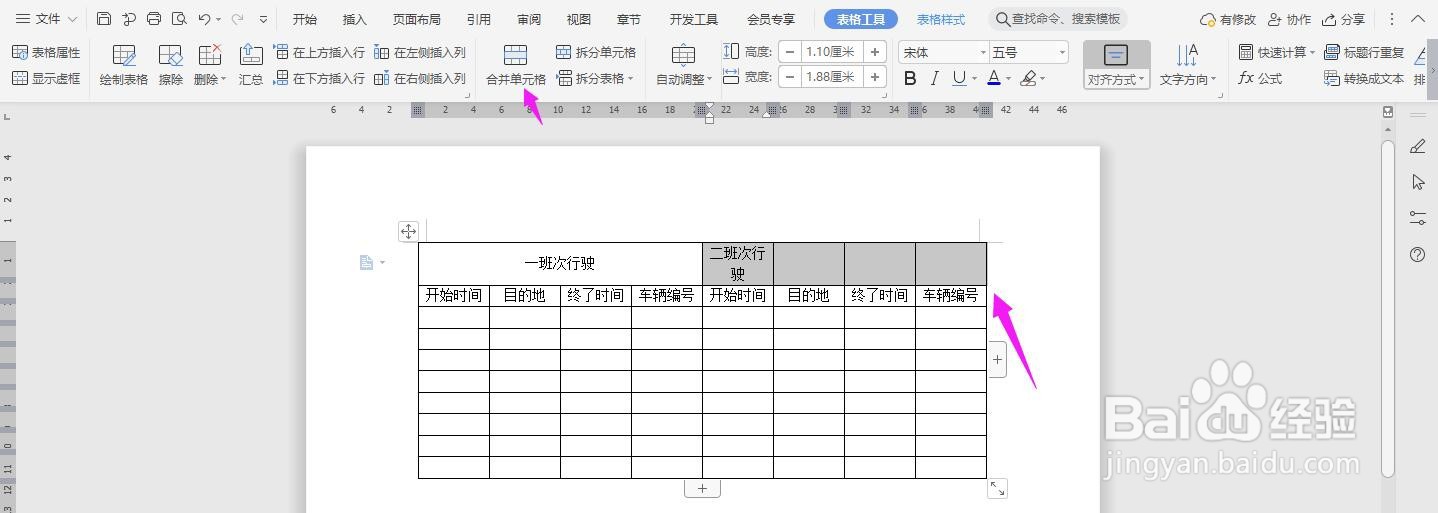Increase row height with plus button
The image size is (1438, 513).
click(875, 52)
